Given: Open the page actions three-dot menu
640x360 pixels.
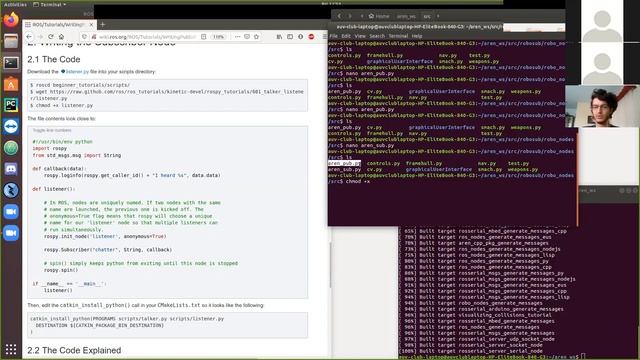Looking at the screenshot, I should tap(237, 37).
